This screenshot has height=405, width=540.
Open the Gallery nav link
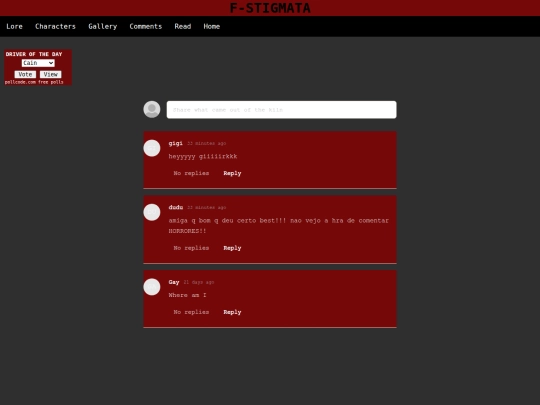pyautogui.click(x=103, y=27)
